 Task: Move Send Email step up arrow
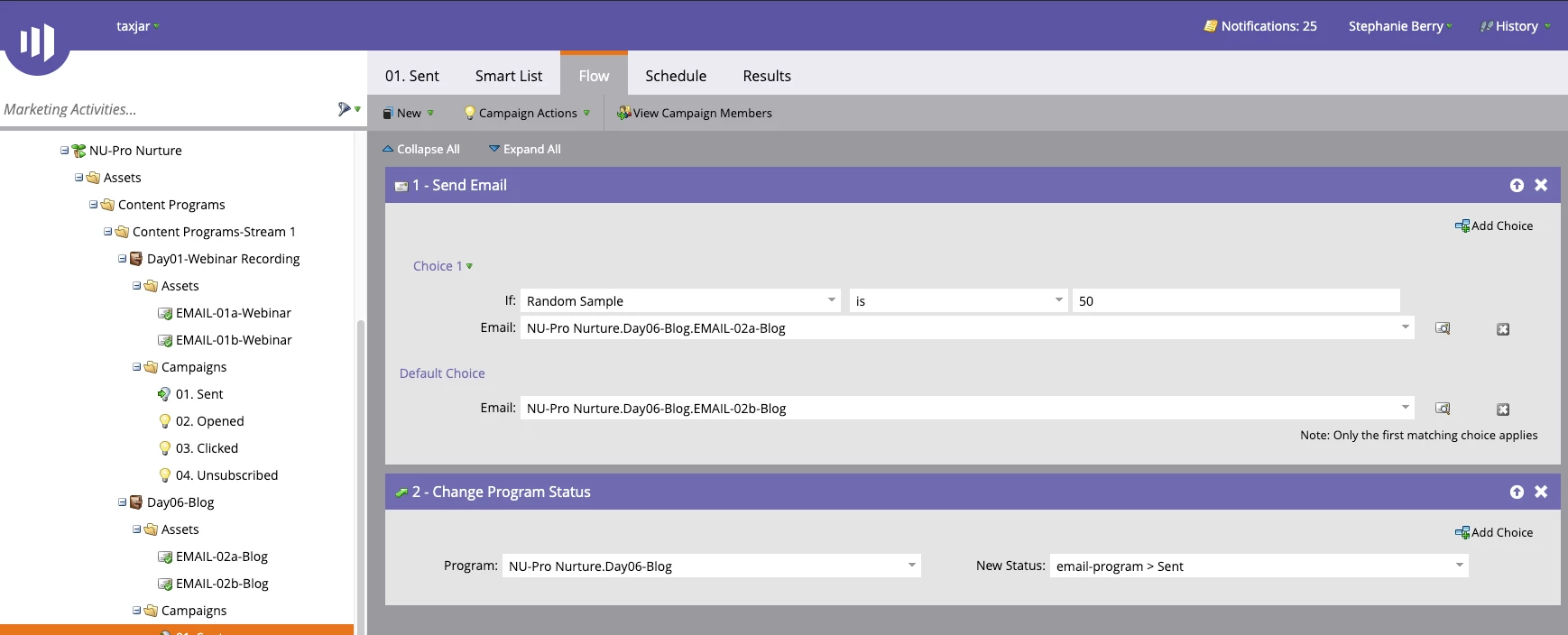[x=1517, y=185]
